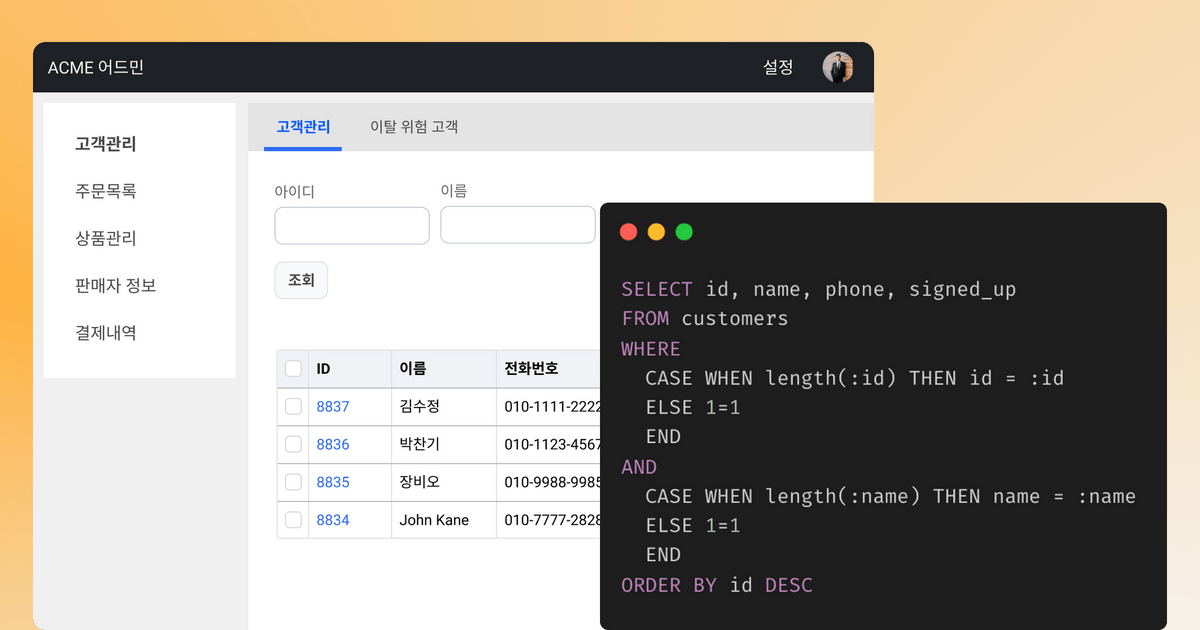Check the row checkbox for 김수정
The width and height of the screenshot is (1200, 630).
[x=293, y=406]
